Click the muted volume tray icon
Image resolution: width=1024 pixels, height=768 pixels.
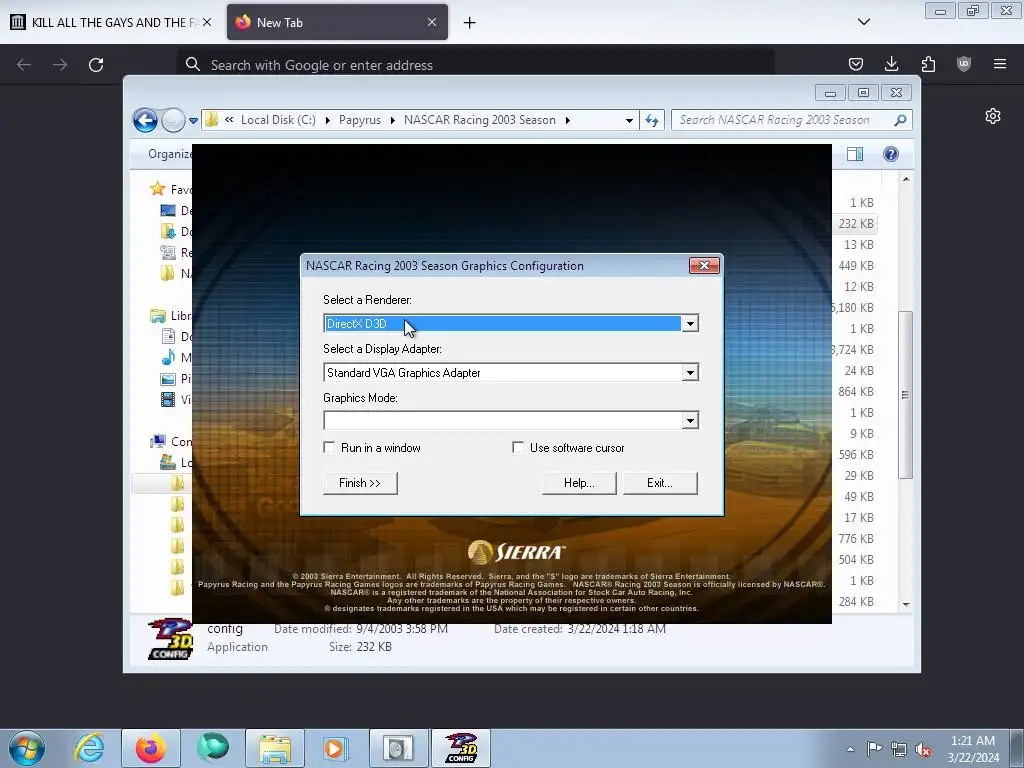pos(923,749)
